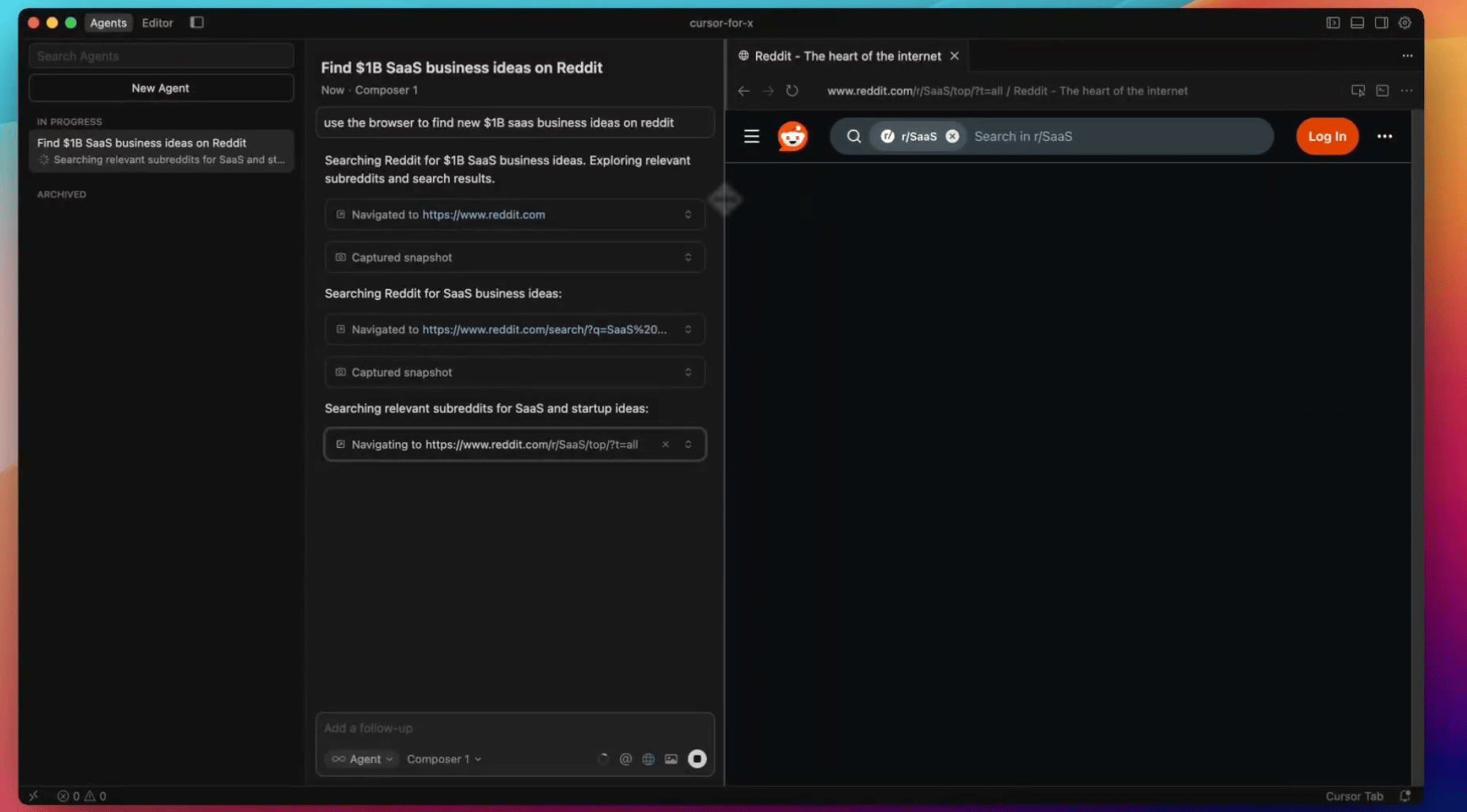Click Cursor Tab in status bar
The height and width of the screenshot is (812, 1467).
(1354, 796)
